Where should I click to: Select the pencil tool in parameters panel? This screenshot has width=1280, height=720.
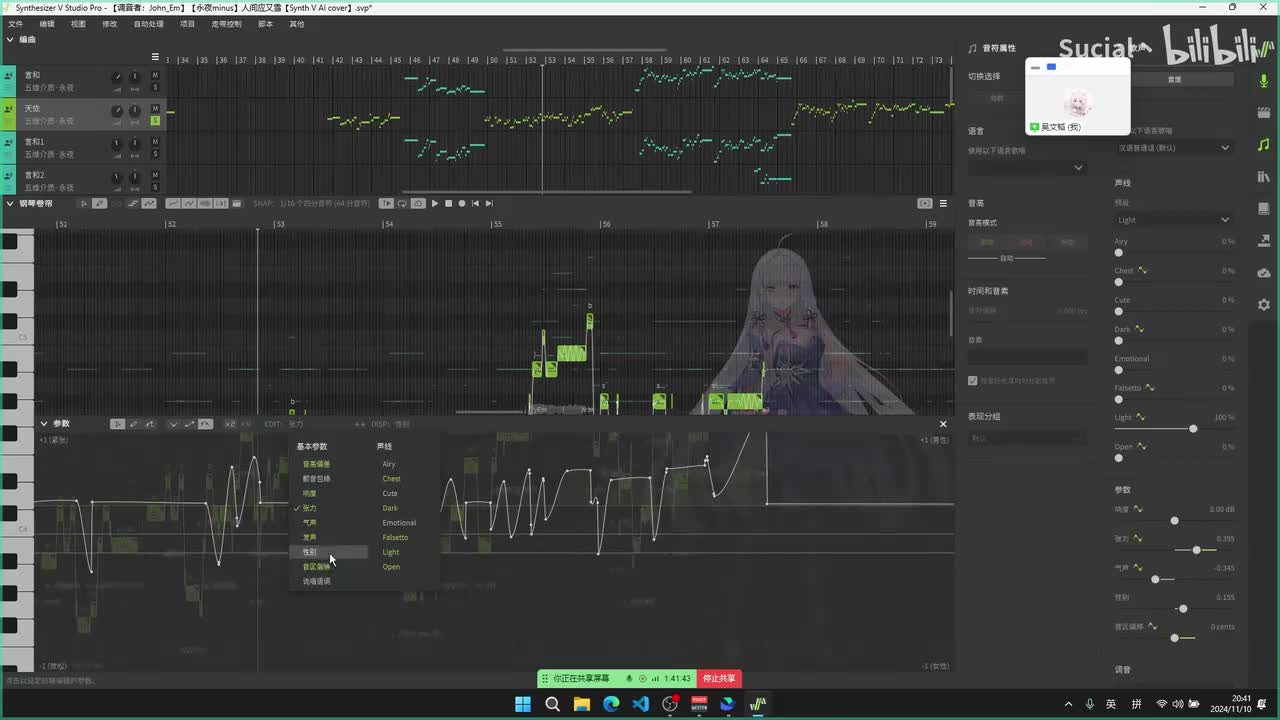[x=134, y=424]
